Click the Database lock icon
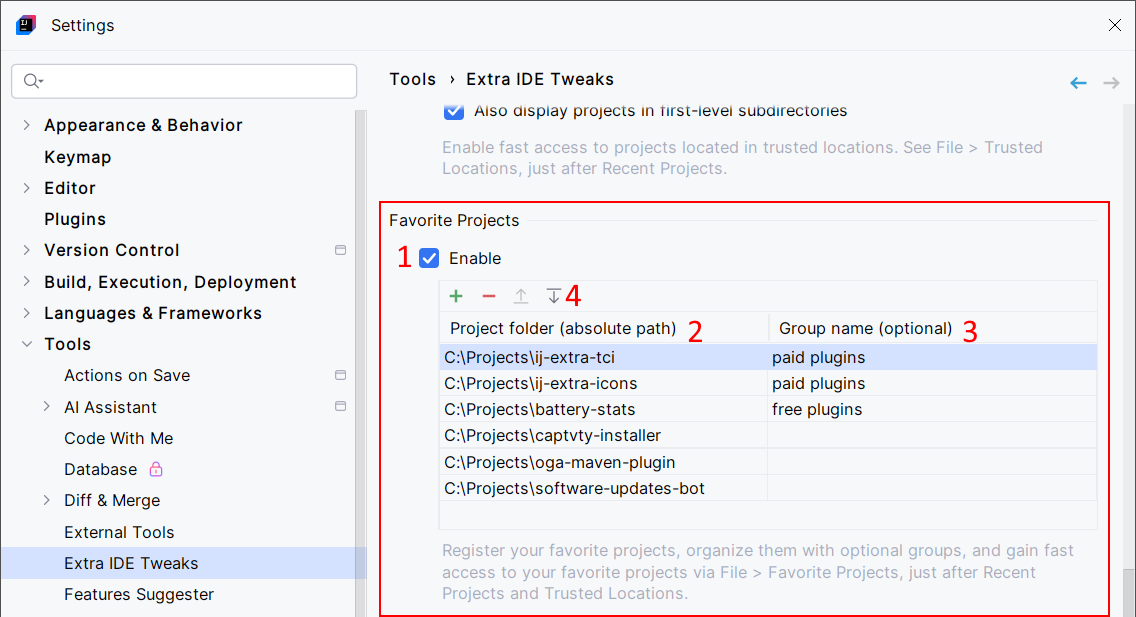1136x617 pixels. tap(156, 469)
